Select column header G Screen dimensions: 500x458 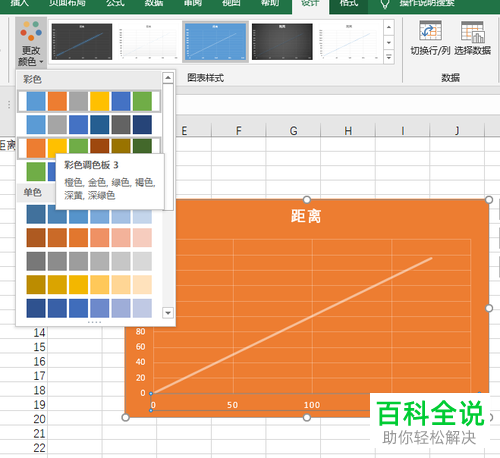tap(293, 131)
